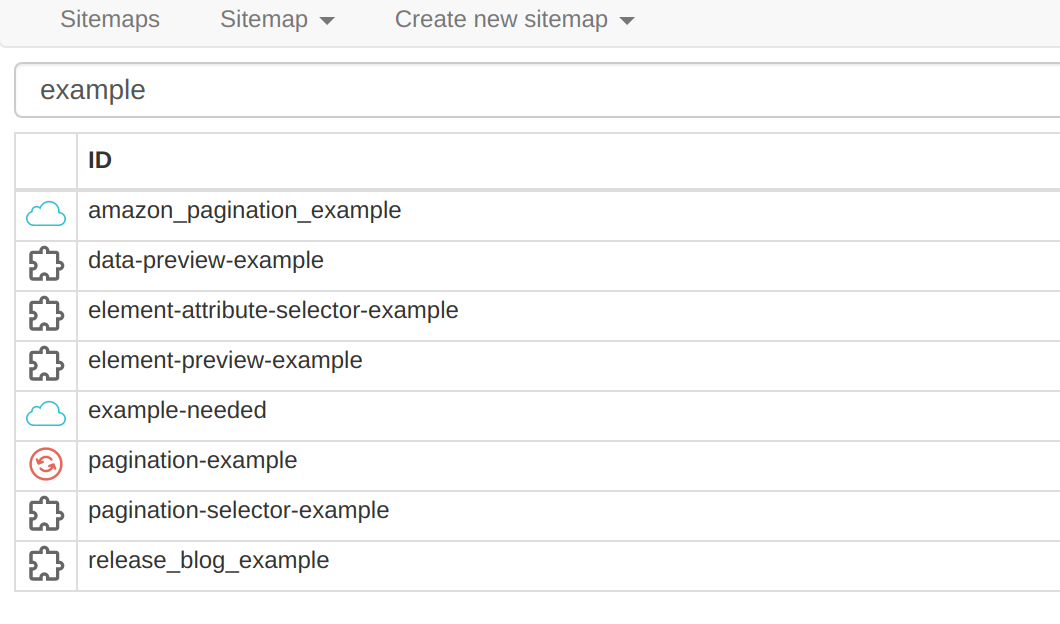Click the ID column header
1060x624 pixels.
click(x=100, y=161)
